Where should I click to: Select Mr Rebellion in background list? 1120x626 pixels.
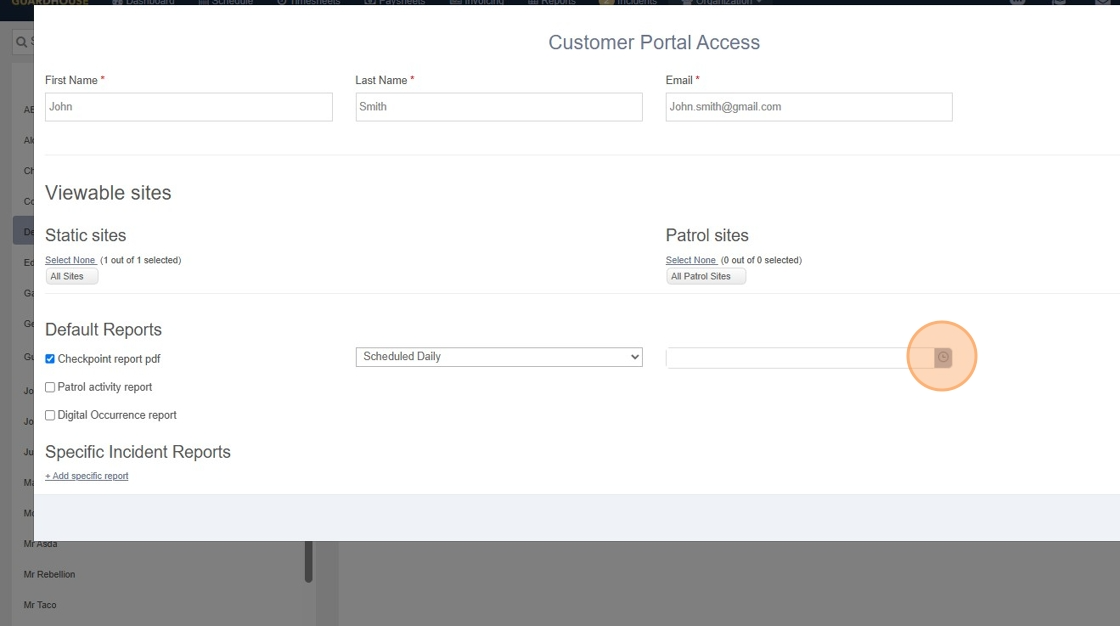(49, 575)
